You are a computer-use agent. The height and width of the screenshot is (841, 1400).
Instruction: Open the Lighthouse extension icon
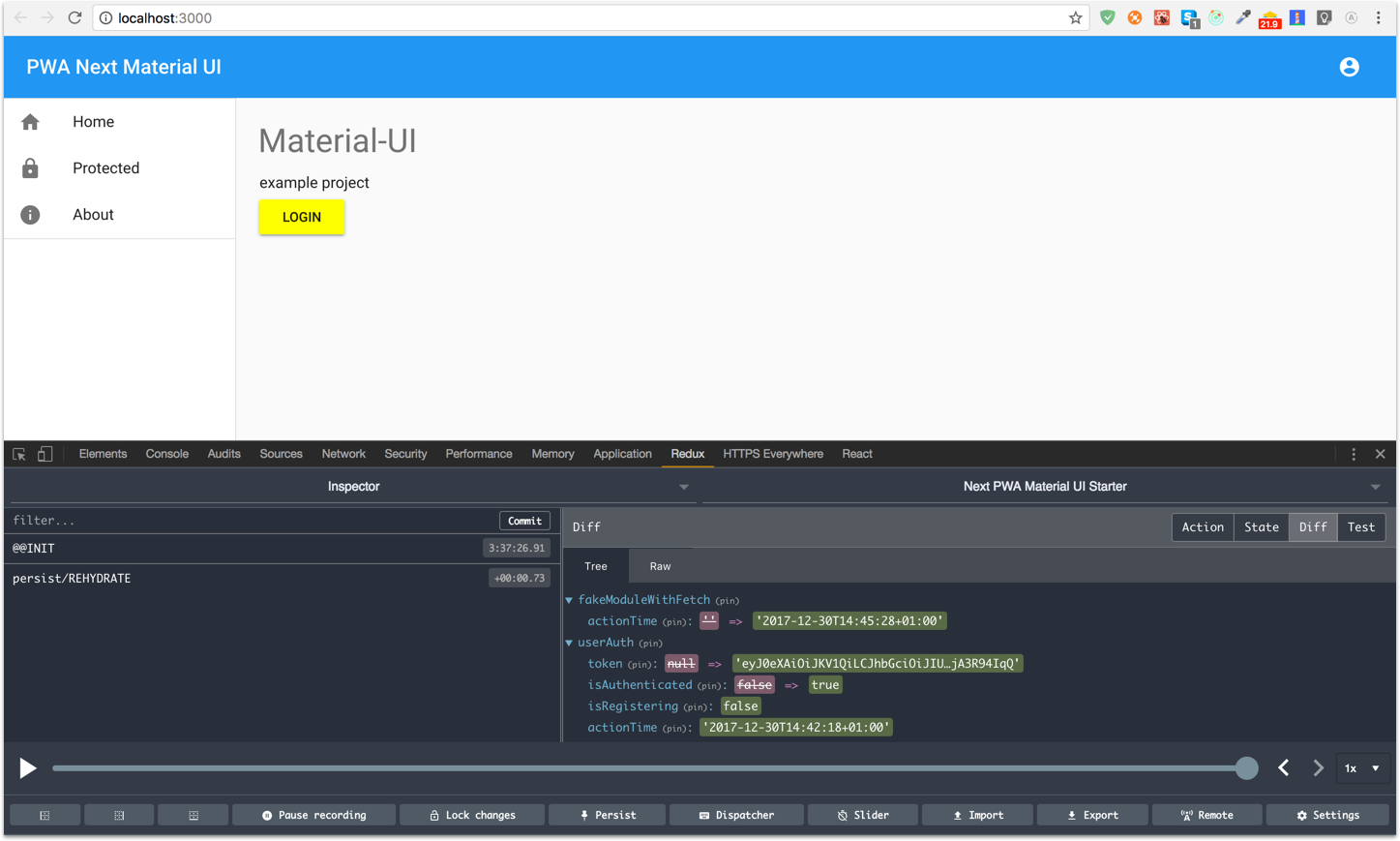1297,17
